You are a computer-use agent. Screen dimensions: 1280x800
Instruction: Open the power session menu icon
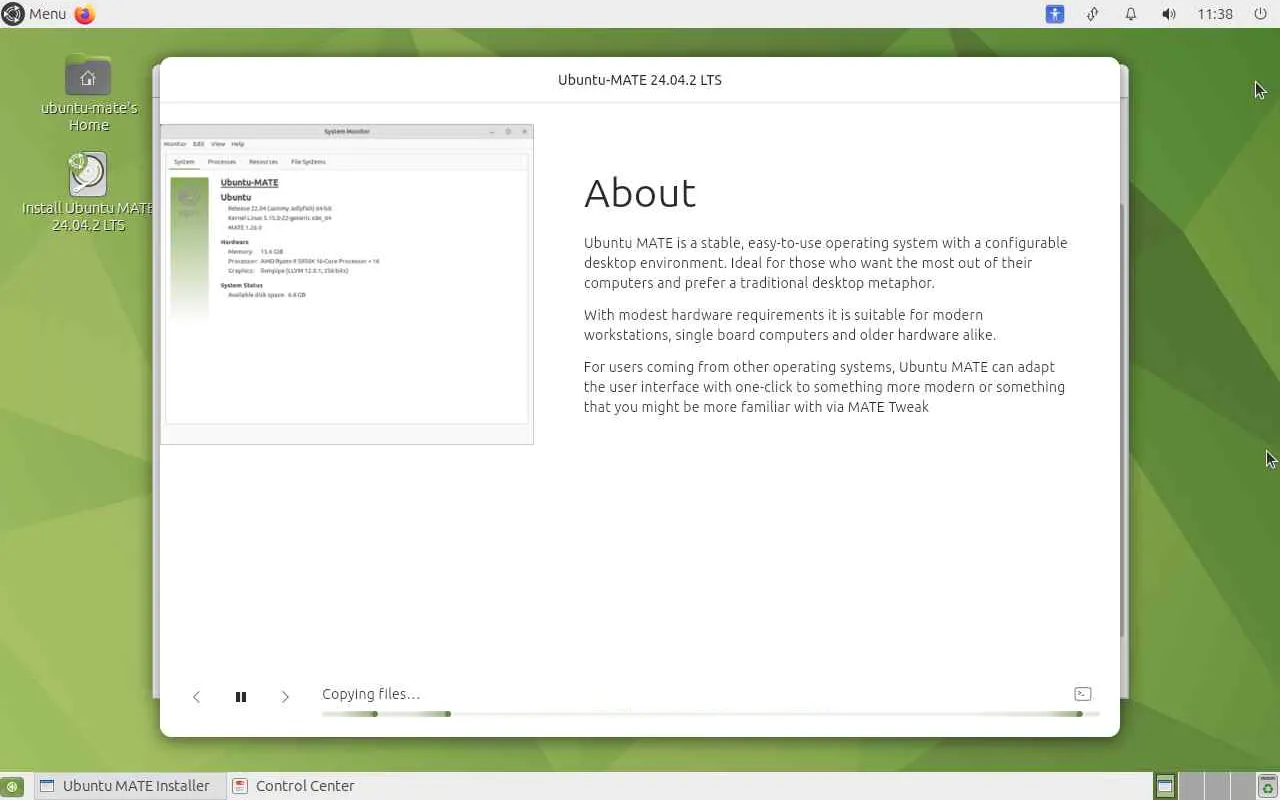(x=1260, y=14)
